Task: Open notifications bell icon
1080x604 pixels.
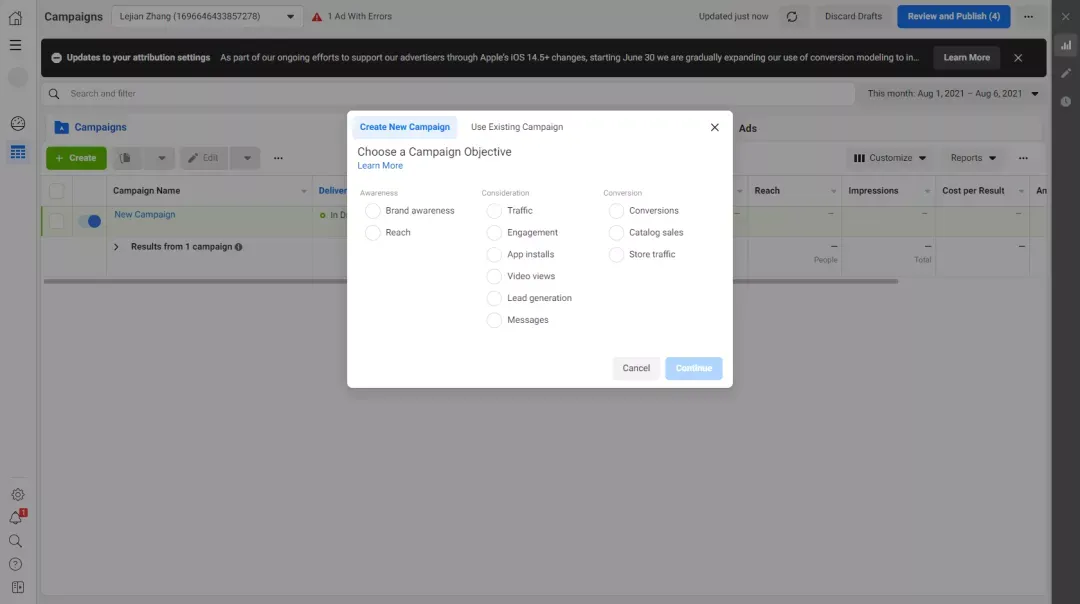Action: pos(16,518)
